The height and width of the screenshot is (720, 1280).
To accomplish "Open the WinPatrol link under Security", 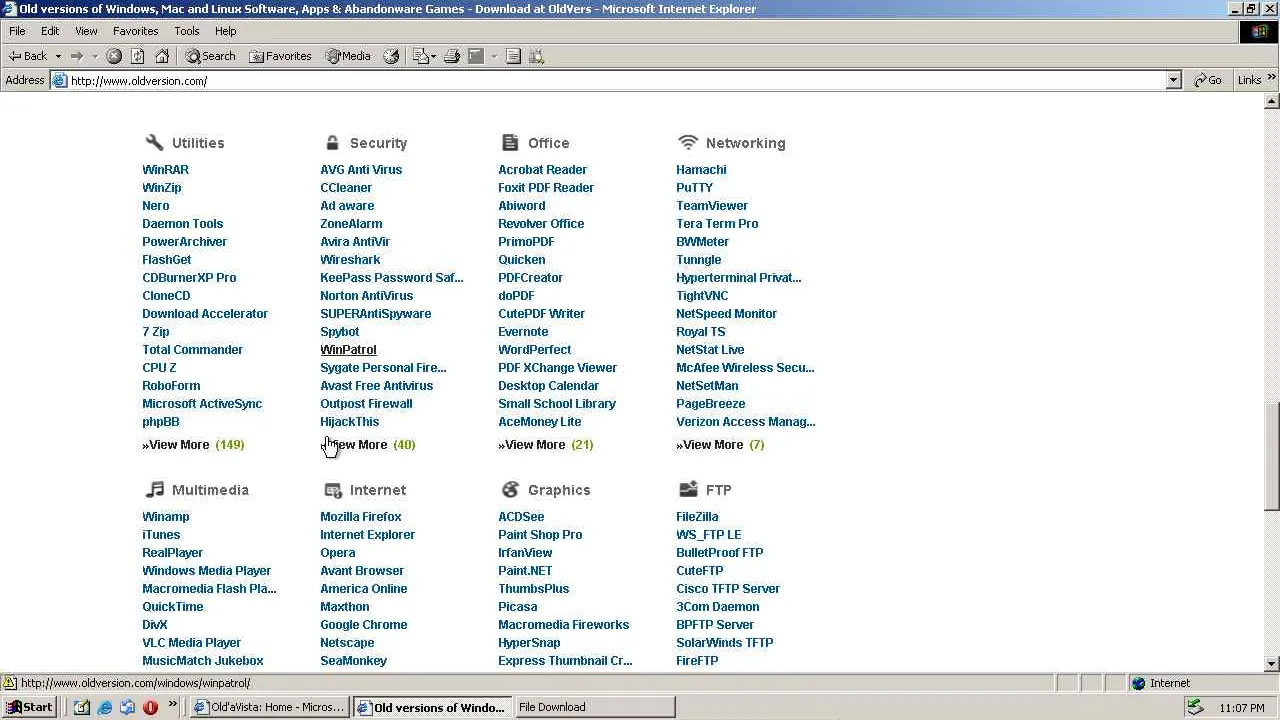I will [348, 349].
